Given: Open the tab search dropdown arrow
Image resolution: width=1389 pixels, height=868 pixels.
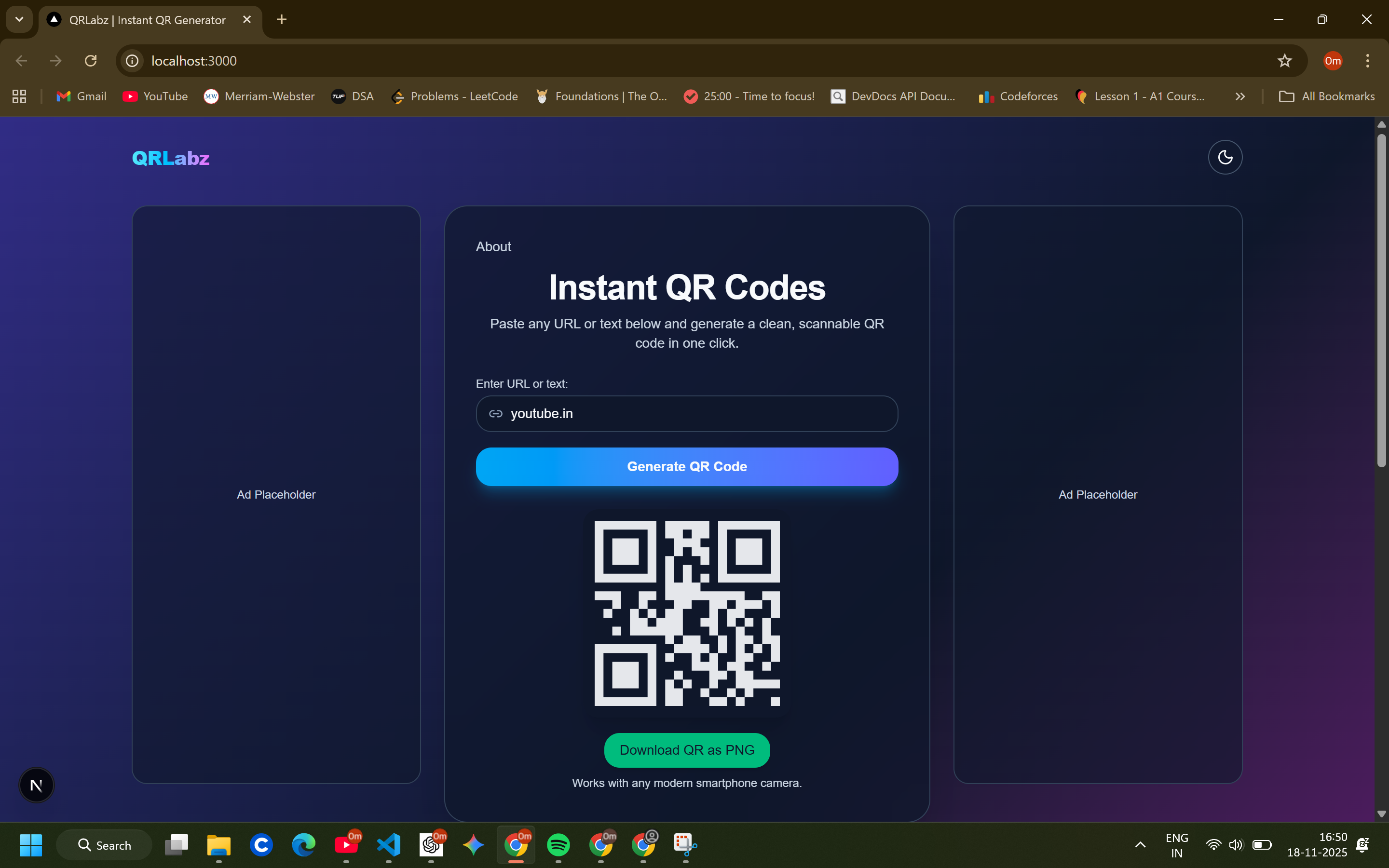Looking at the screenshot, I should (19, 19).
